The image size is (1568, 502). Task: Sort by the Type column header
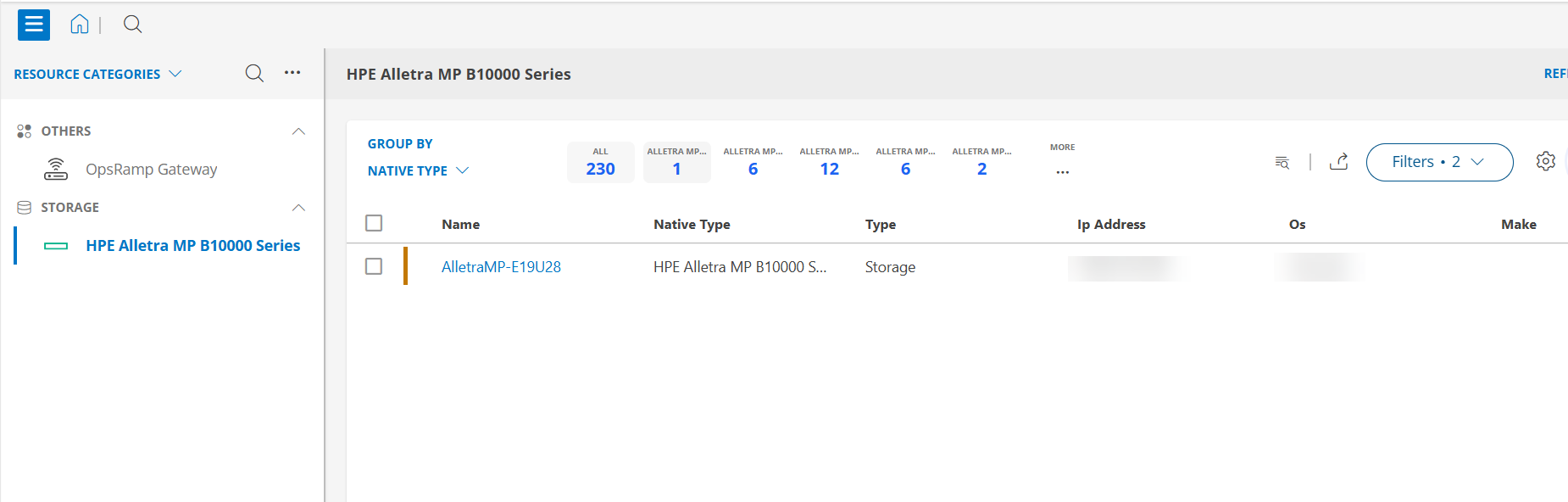point(881,225)
